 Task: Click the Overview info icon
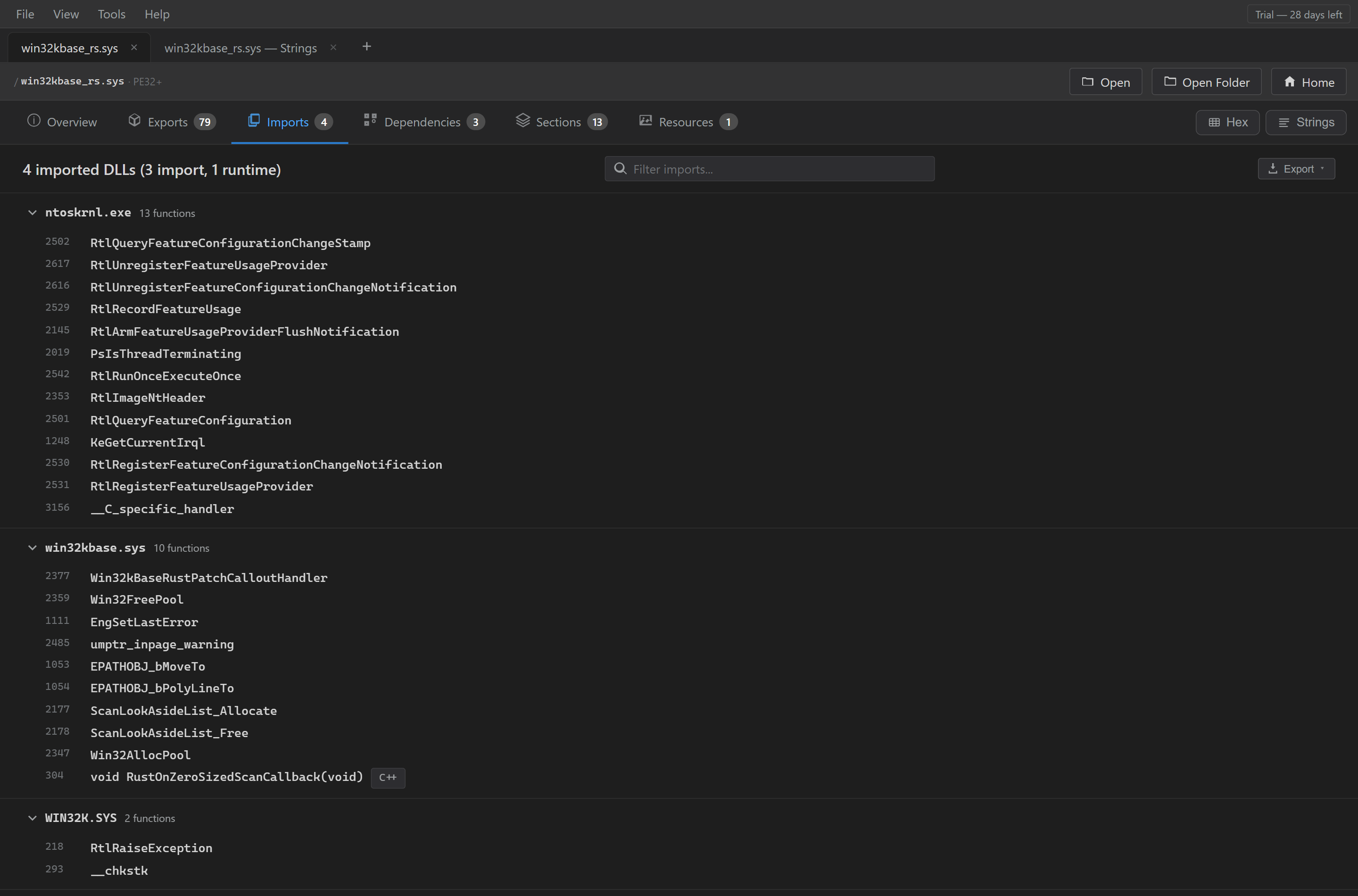(33, 120)
